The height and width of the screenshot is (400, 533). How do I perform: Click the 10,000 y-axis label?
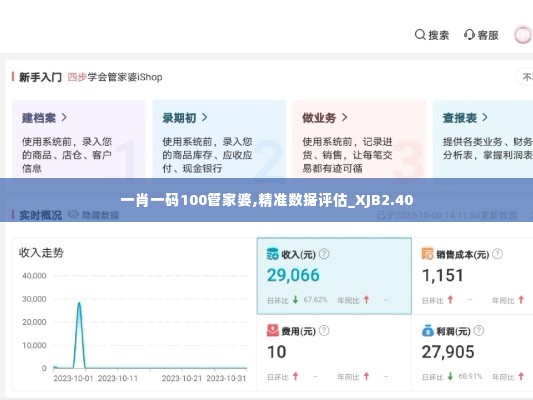click(34, 345)
